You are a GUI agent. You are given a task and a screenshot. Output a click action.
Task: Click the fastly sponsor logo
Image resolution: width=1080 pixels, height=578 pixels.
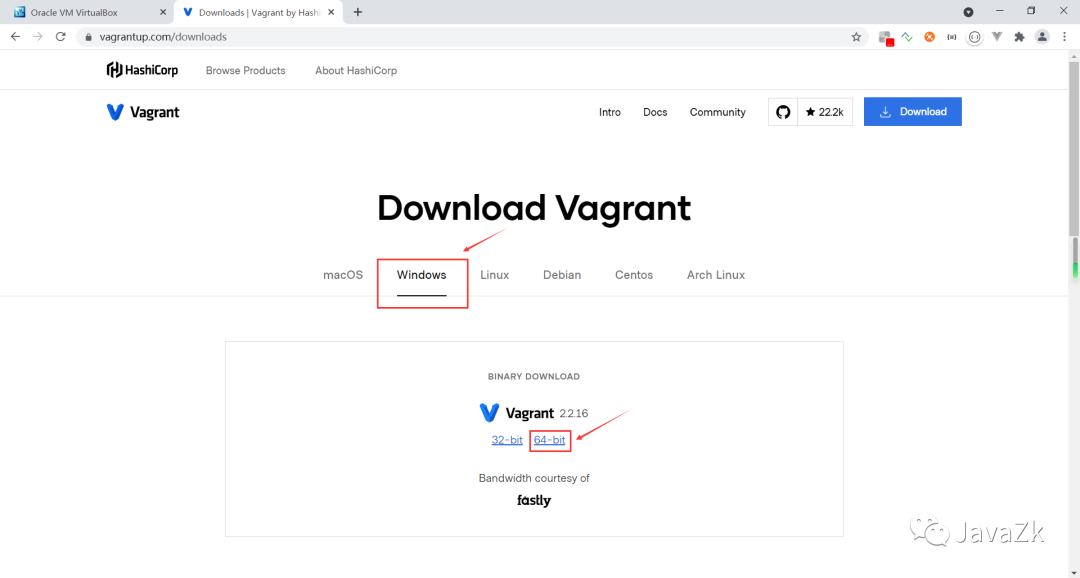[534, 501]
